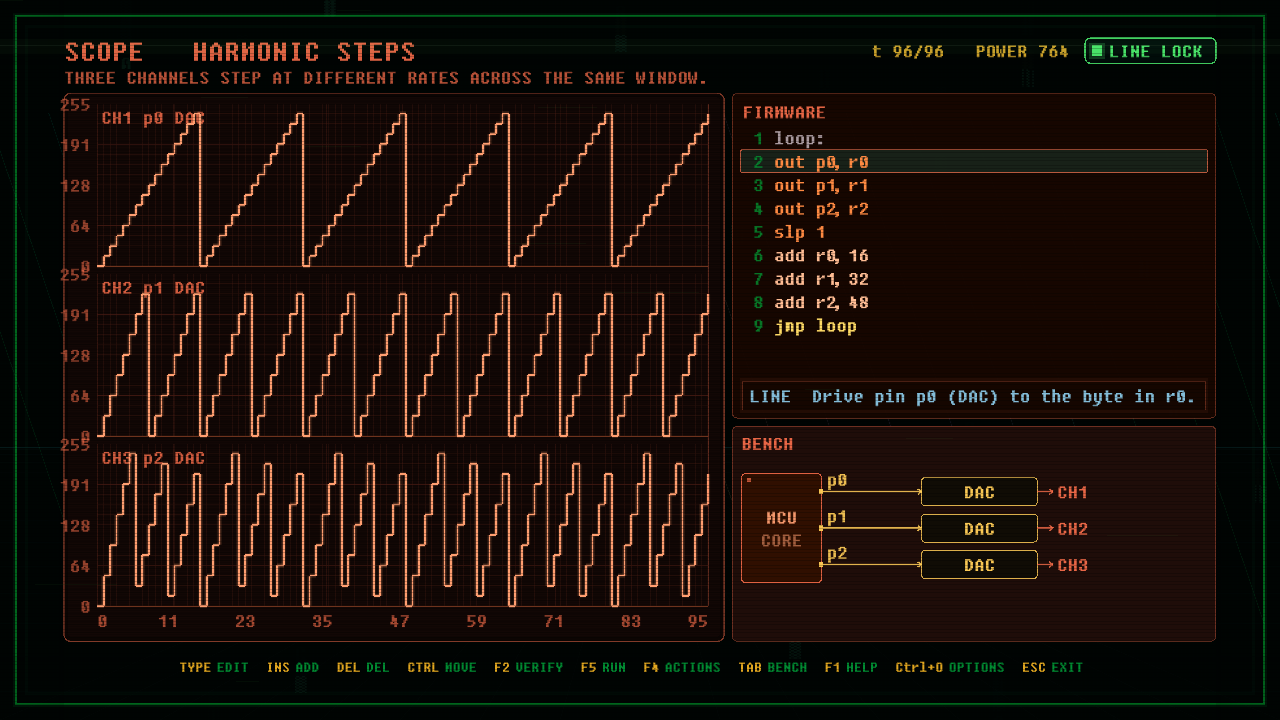Select firmware line 'add r0, 16'
This screenshot has width=1280, height=720.
point(973,256)
